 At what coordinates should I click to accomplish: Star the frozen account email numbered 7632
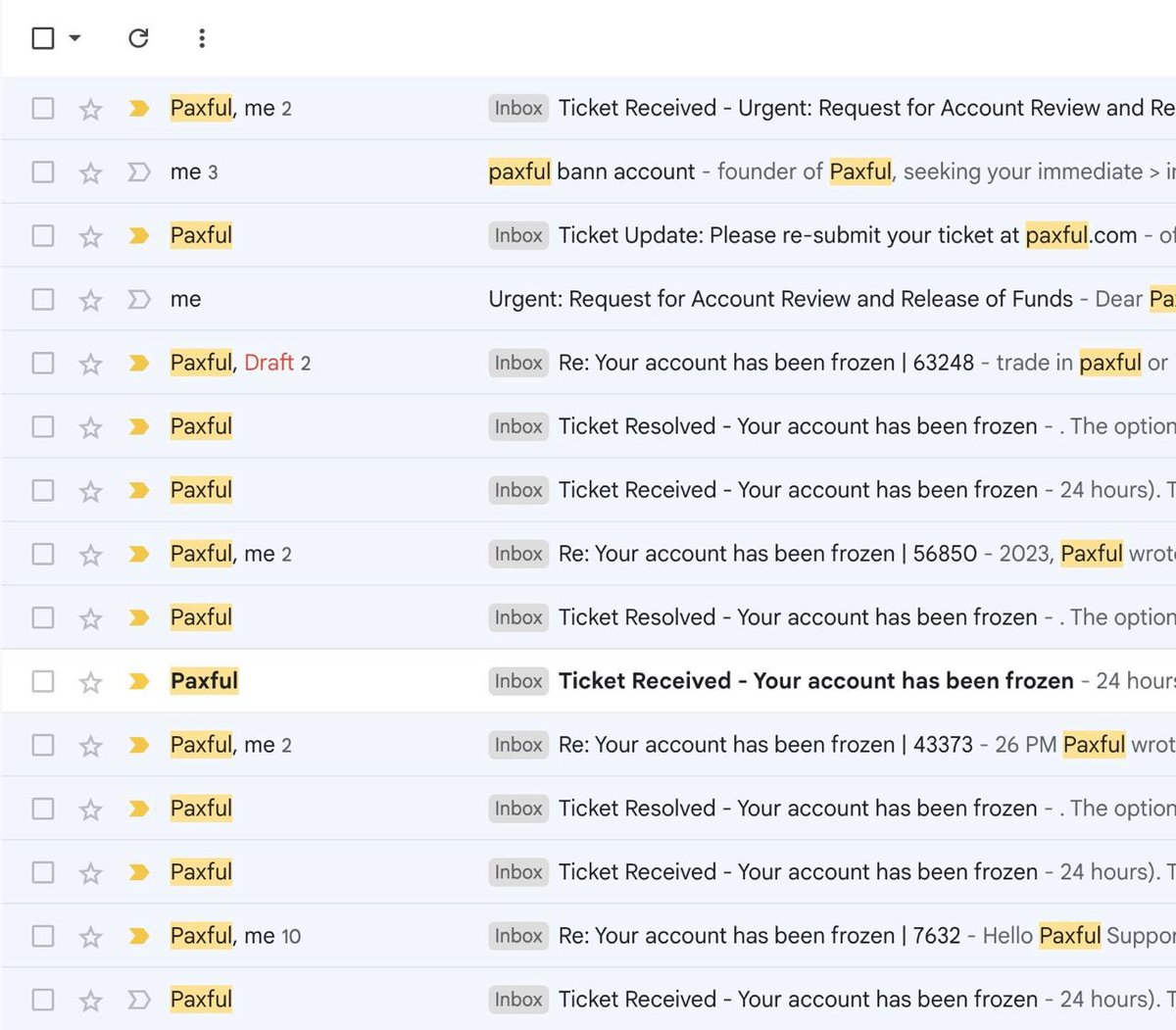click(90, 937)
